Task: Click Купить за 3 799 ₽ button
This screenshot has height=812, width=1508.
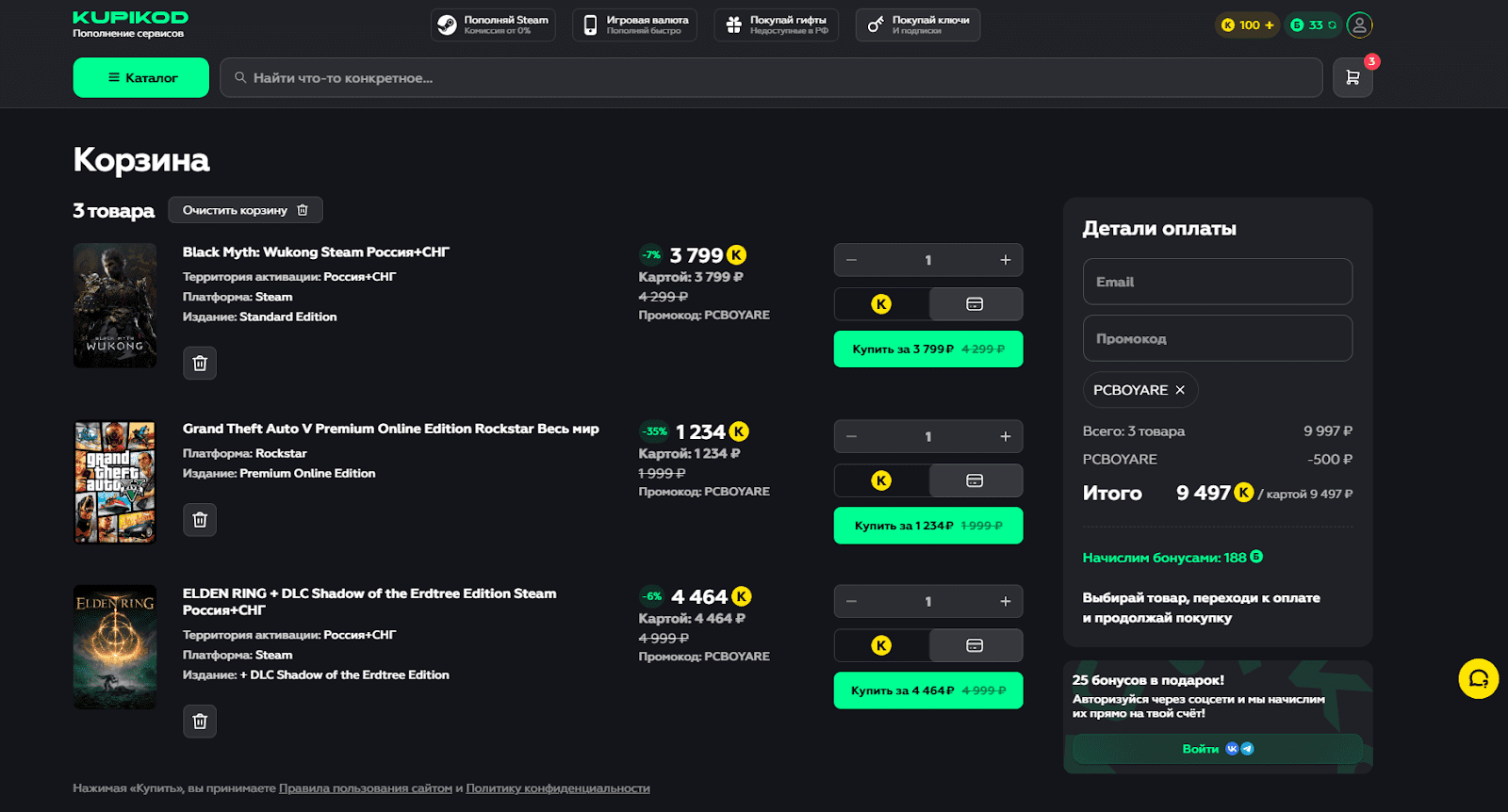Action: 928,349
